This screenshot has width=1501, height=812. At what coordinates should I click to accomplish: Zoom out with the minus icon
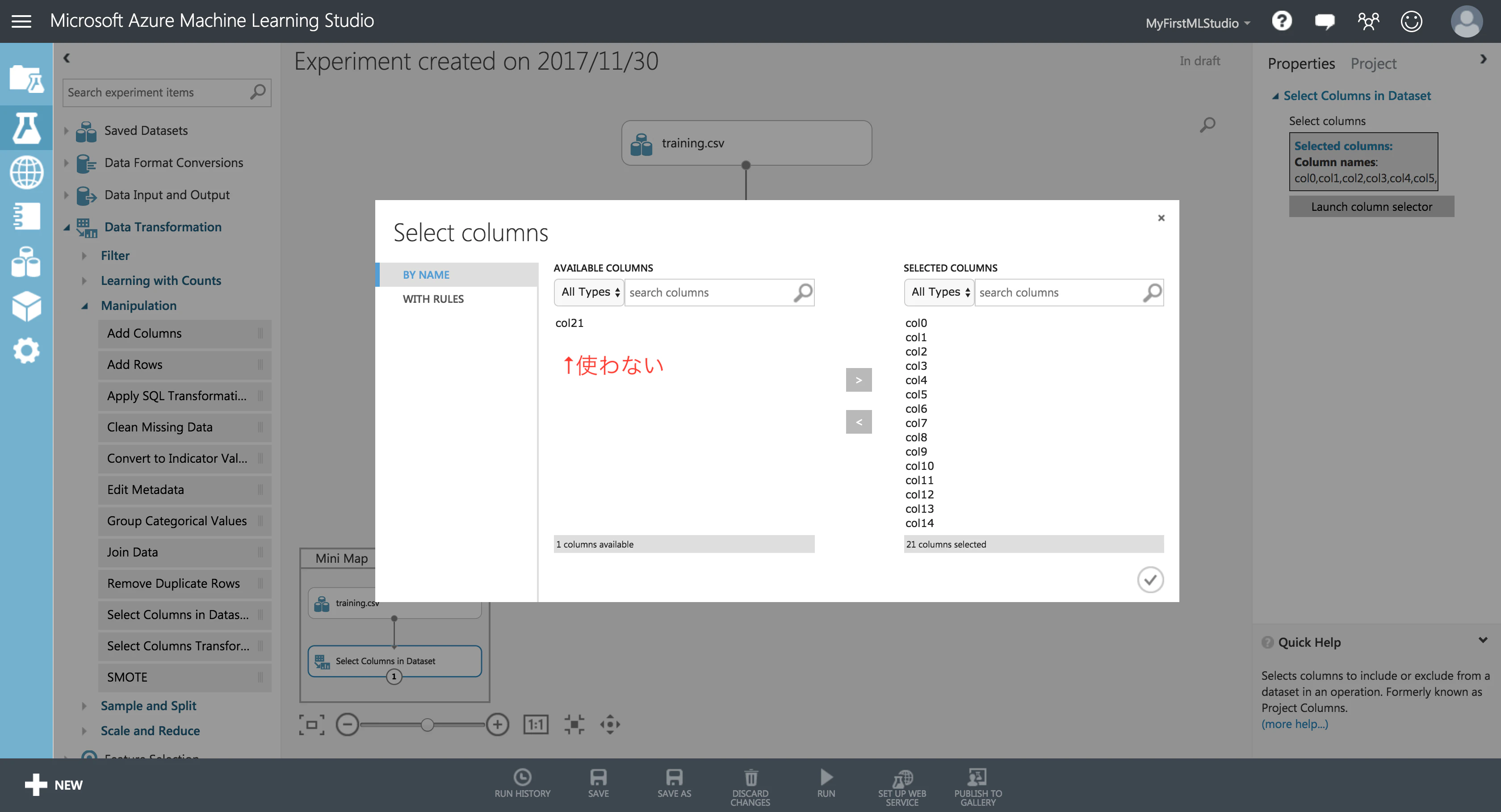[347, 724]
